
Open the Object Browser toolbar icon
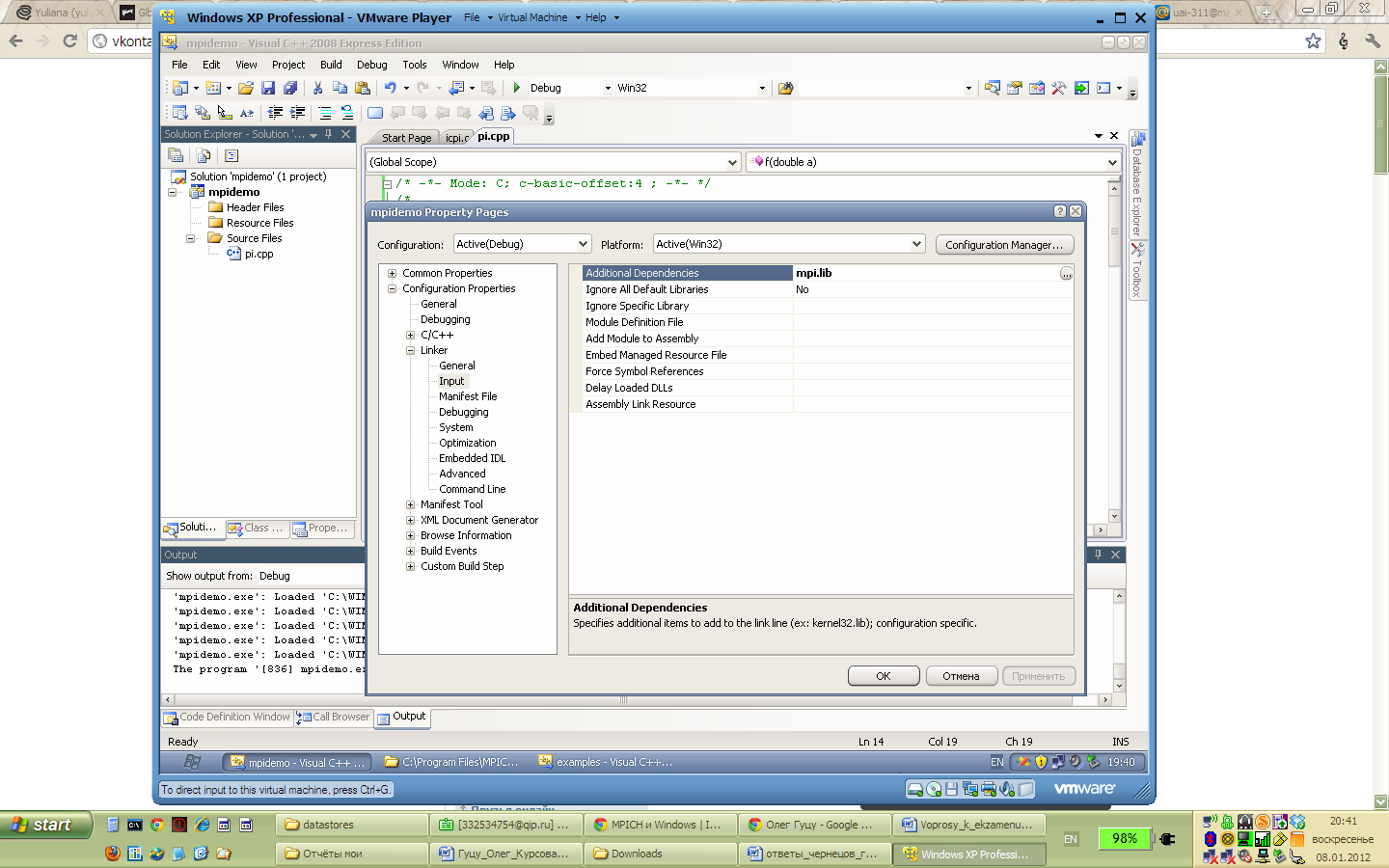click(1037, 88)
